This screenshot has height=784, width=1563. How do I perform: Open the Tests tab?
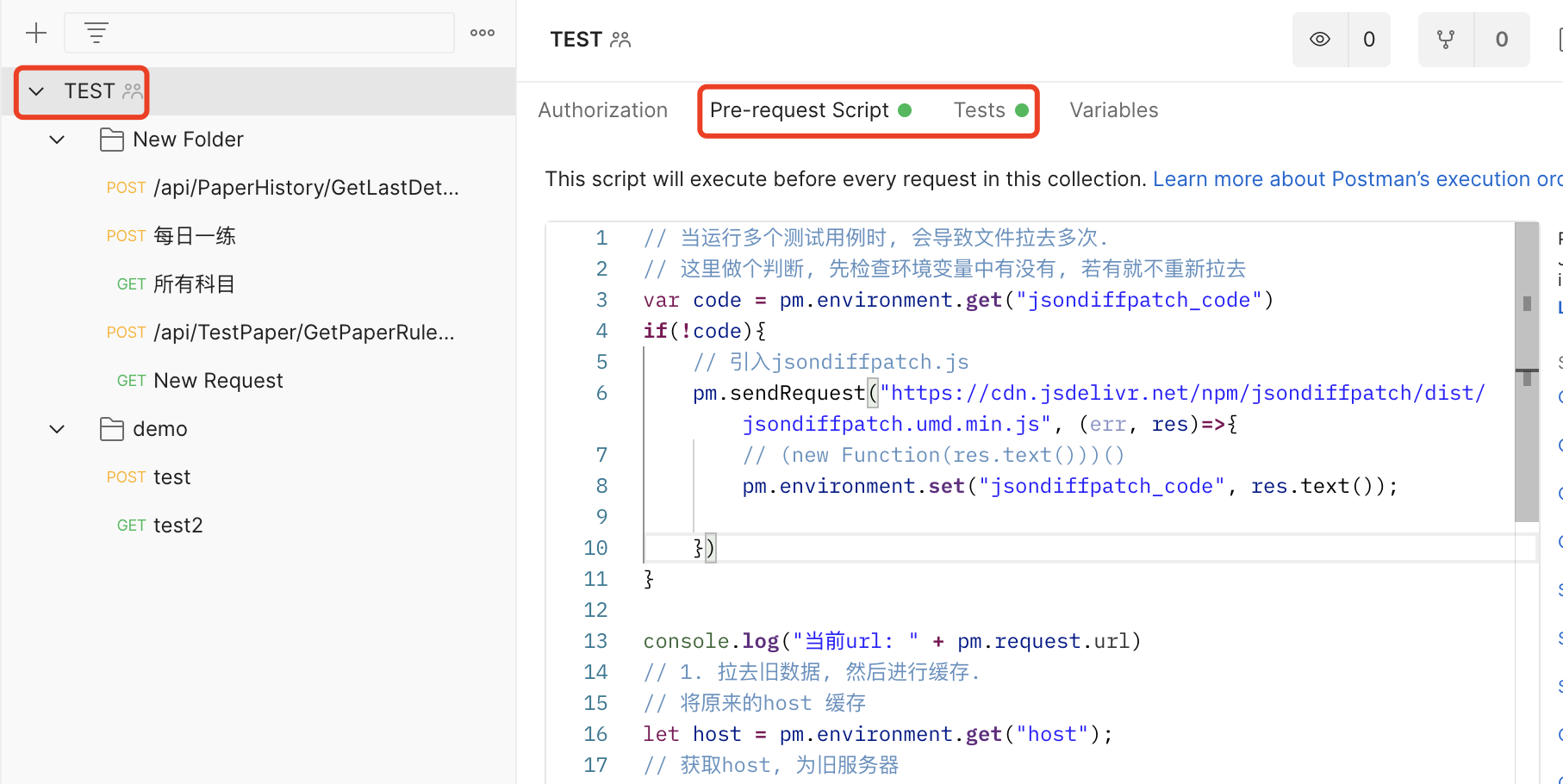click(980, 110)
